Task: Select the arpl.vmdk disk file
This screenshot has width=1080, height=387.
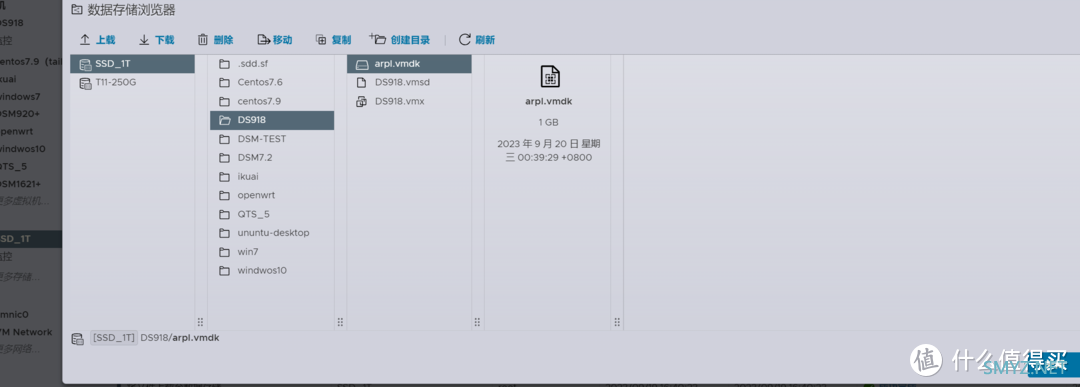Action: pos(409,64)
